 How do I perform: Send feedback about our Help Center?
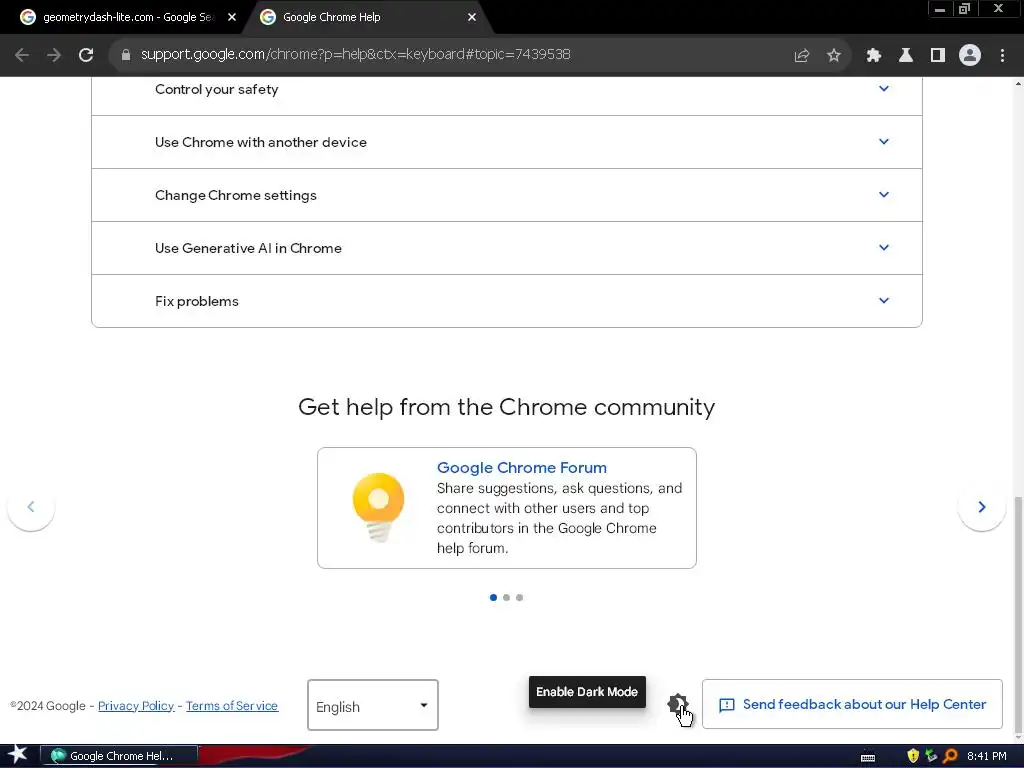point(852,704)
